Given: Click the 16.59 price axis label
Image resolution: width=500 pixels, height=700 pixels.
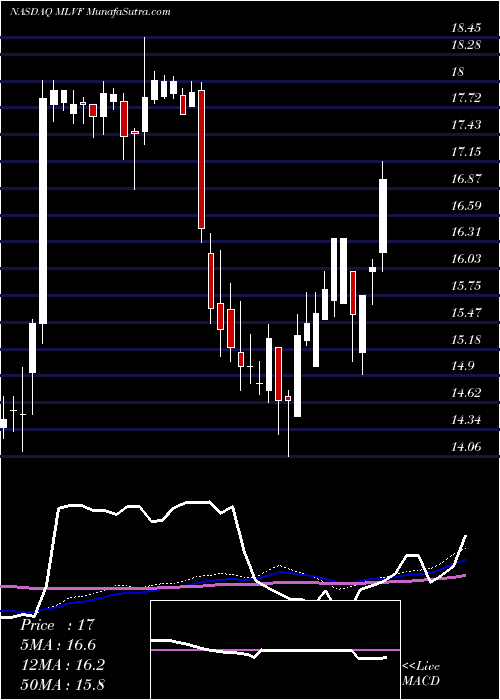Looking at the screenshot, I should click(466, 205).
